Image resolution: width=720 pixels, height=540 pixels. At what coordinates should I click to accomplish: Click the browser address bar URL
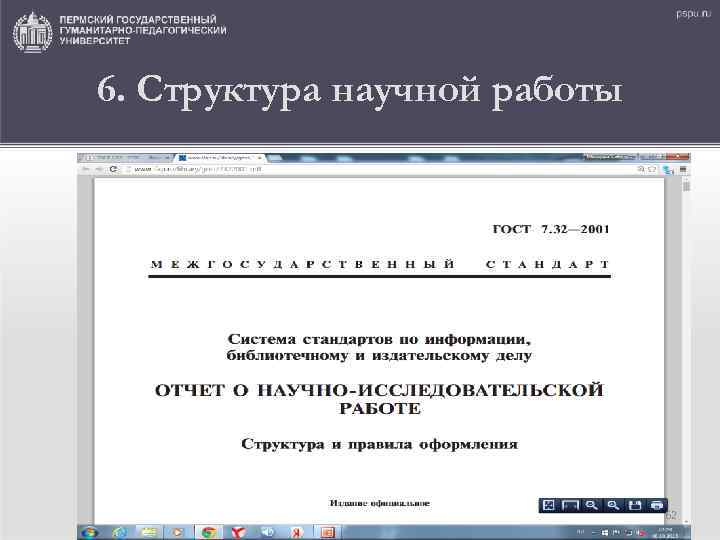point(198,169)
